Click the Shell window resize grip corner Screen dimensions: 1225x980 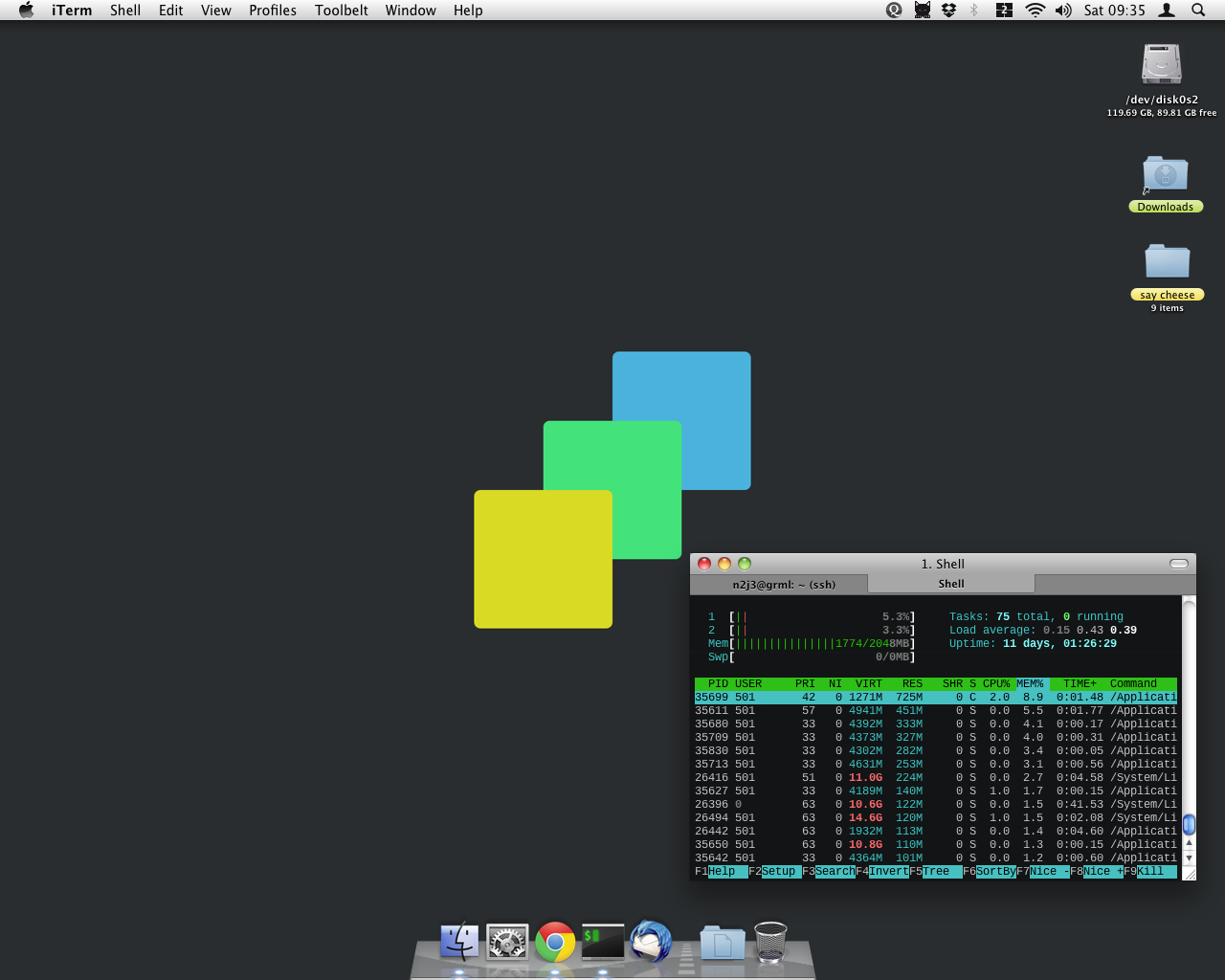1189,873
